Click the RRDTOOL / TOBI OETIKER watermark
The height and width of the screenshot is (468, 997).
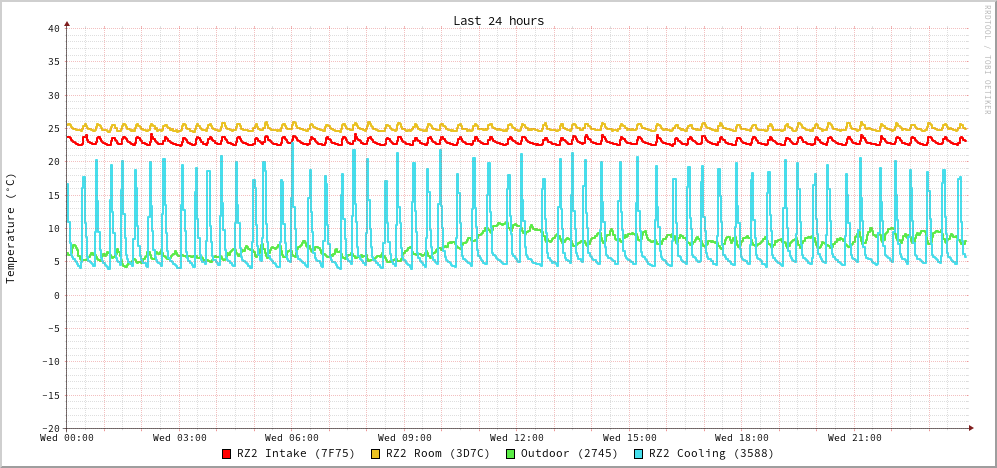[986, 60]
